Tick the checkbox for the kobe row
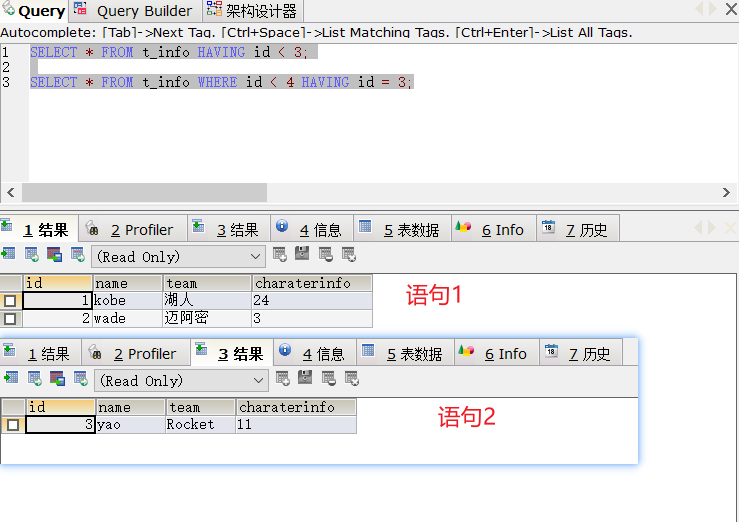The image size is (739, 522). (10, 301)
